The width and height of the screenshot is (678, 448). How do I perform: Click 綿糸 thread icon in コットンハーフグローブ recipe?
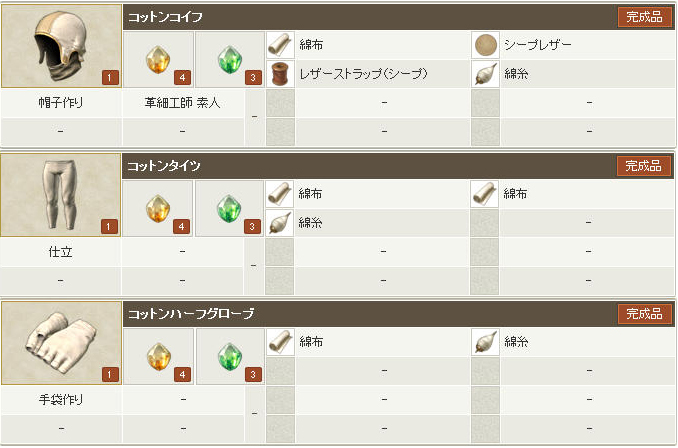click(484, 343)
